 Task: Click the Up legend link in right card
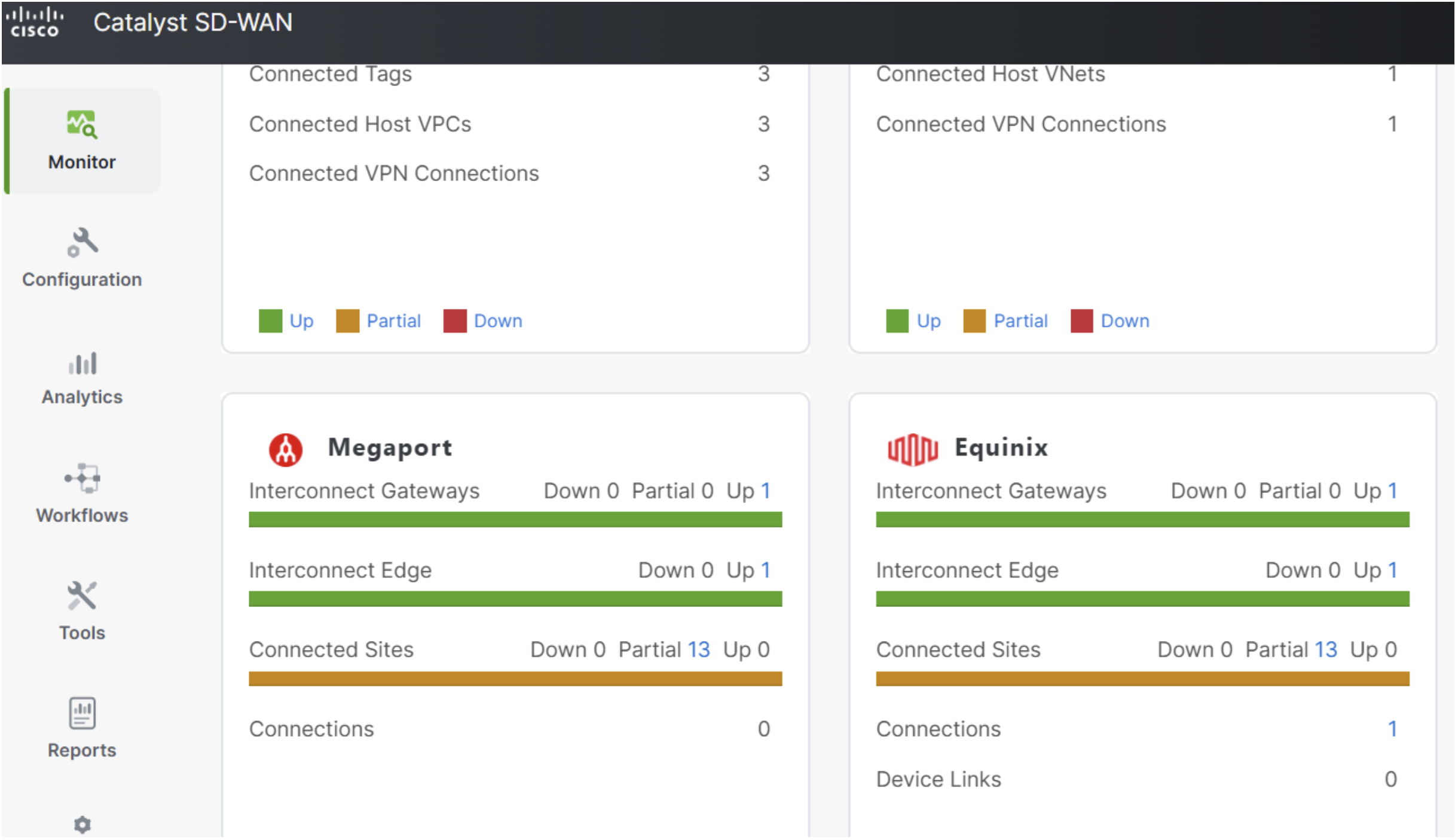[x=928, y=321]
